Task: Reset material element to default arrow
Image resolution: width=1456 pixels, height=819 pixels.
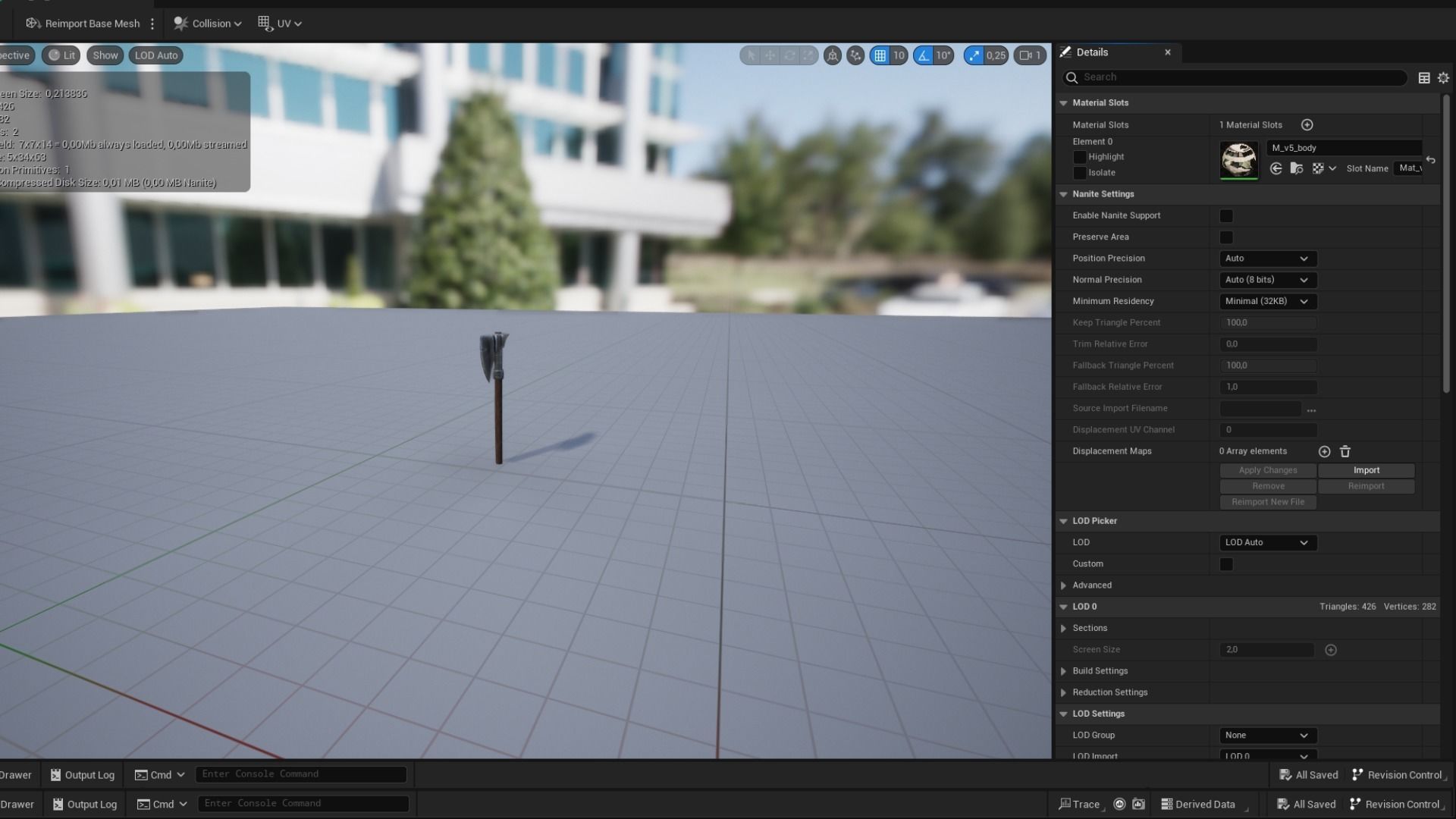Action: tap(1430, 160)
